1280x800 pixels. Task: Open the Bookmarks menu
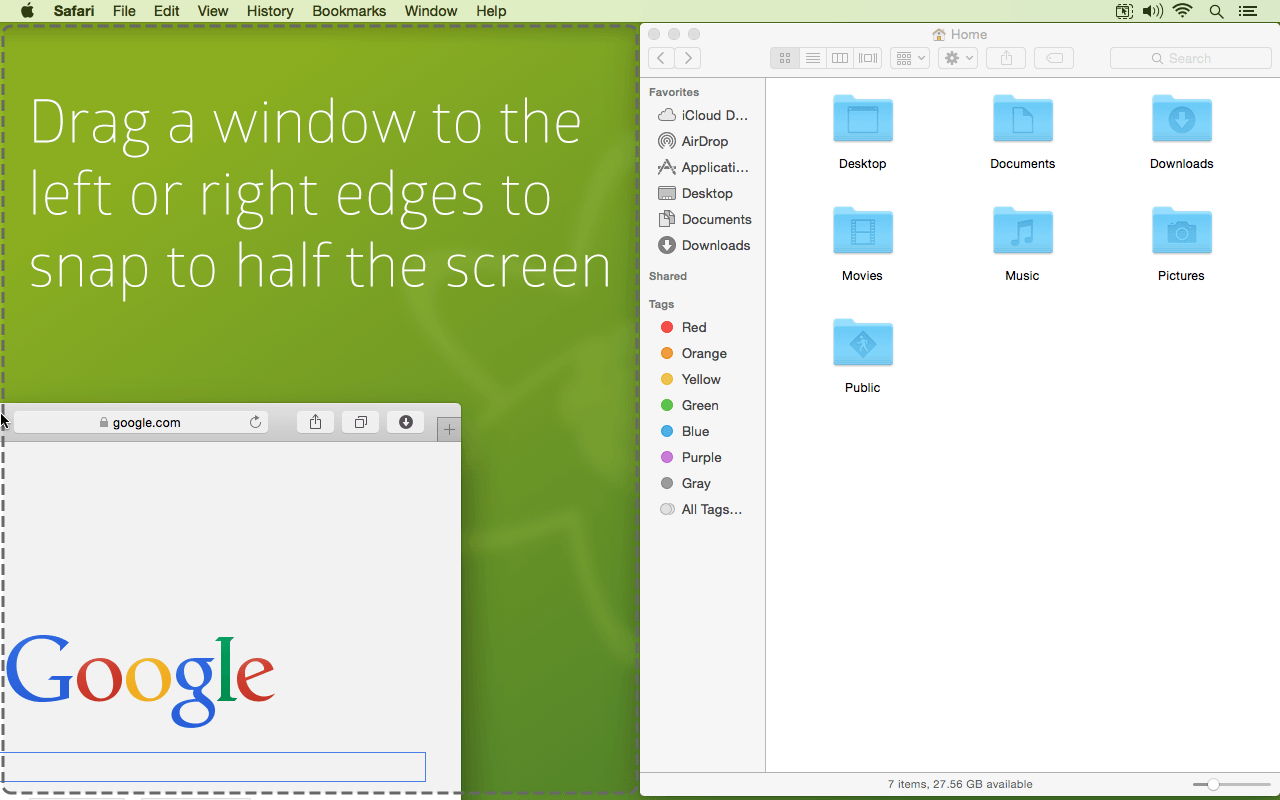tap(349, 11)
